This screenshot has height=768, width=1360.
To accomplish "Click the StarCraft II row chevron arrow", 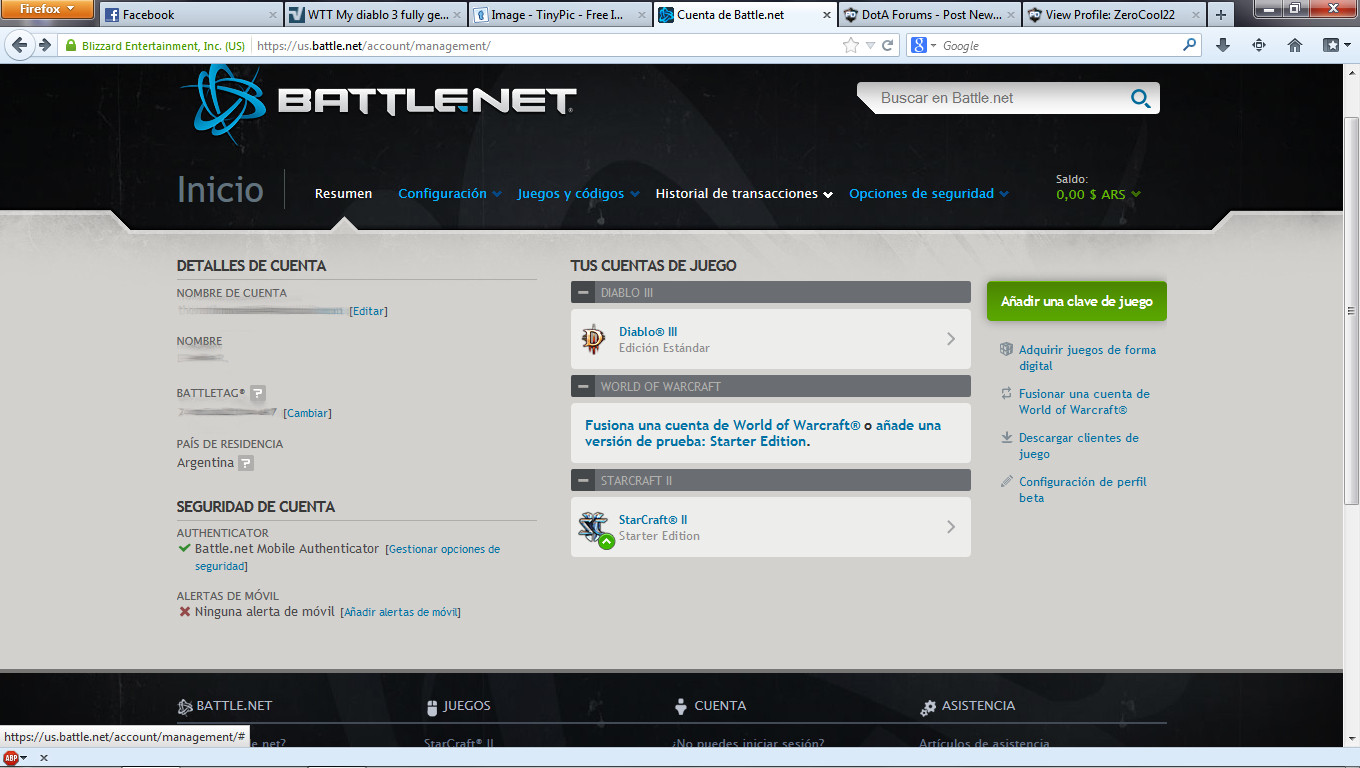I will click(951, 527).
